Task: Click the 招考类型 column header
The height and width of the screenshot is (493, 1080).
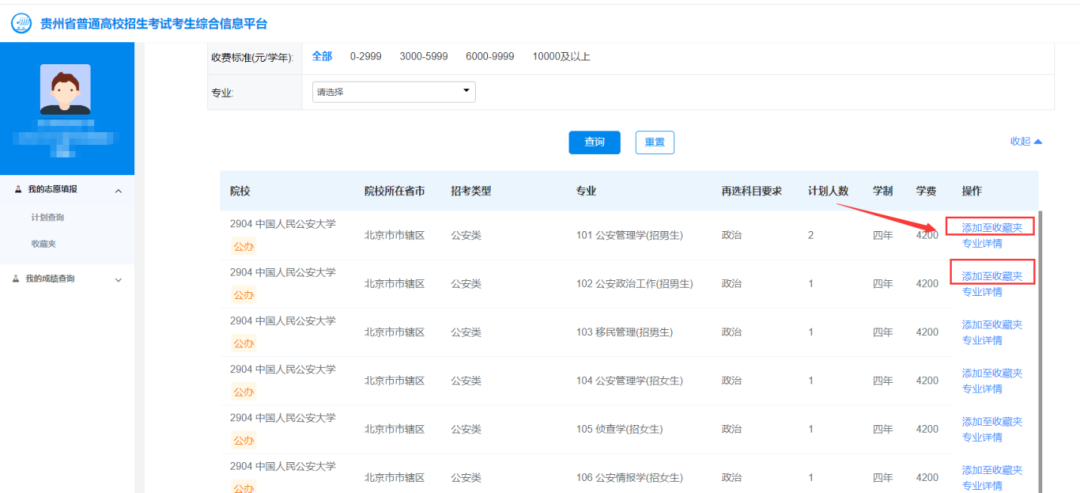Action: click(471, 191)
